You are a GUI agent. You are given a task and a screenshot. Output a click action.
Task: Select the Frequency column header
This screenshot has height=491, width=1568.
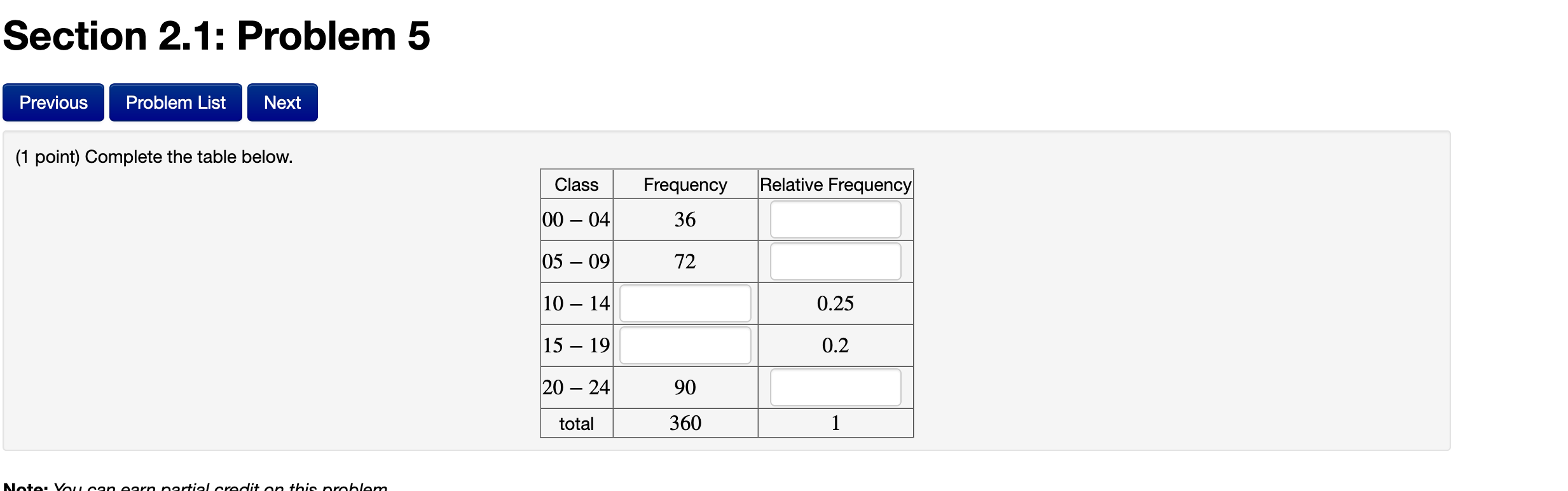coord(685,184)
